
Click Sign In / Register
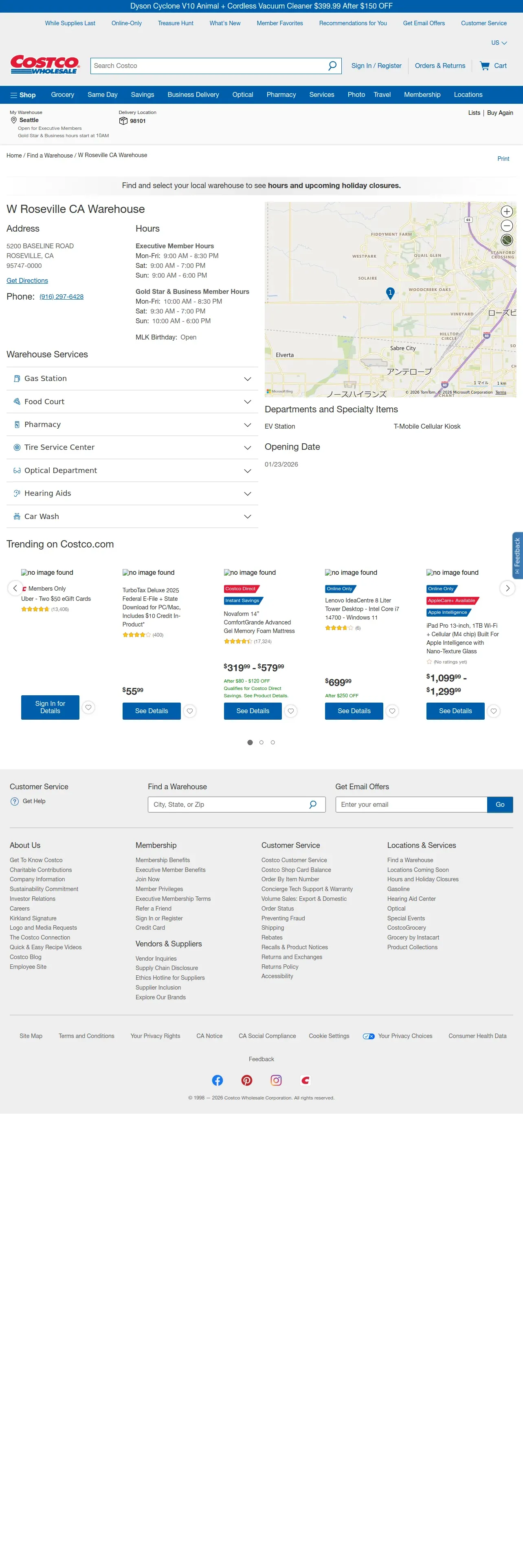(x=376, y=66)
